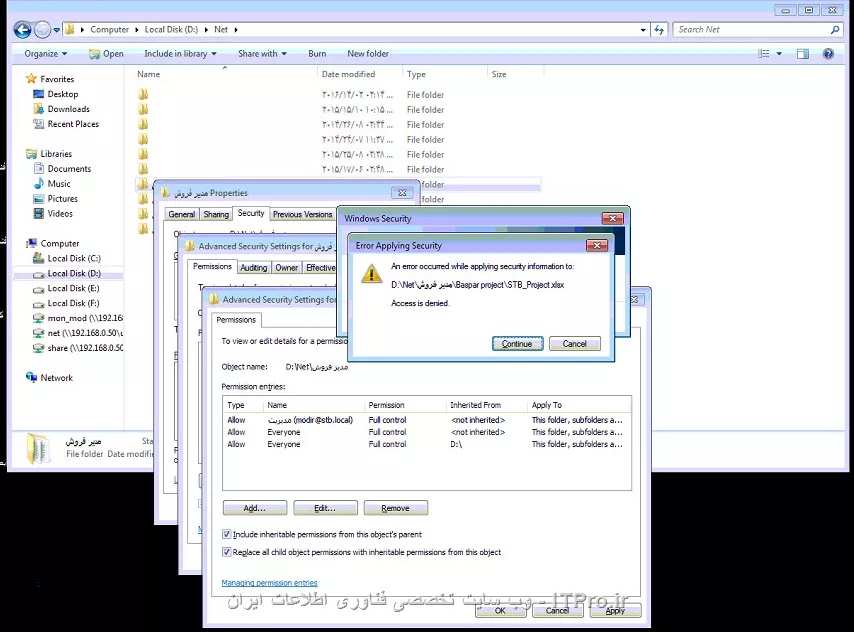Toggle Include inheritable permissions checkbox
The height and width of the screenshot is (632, 854).
click(x=227, y=534)
